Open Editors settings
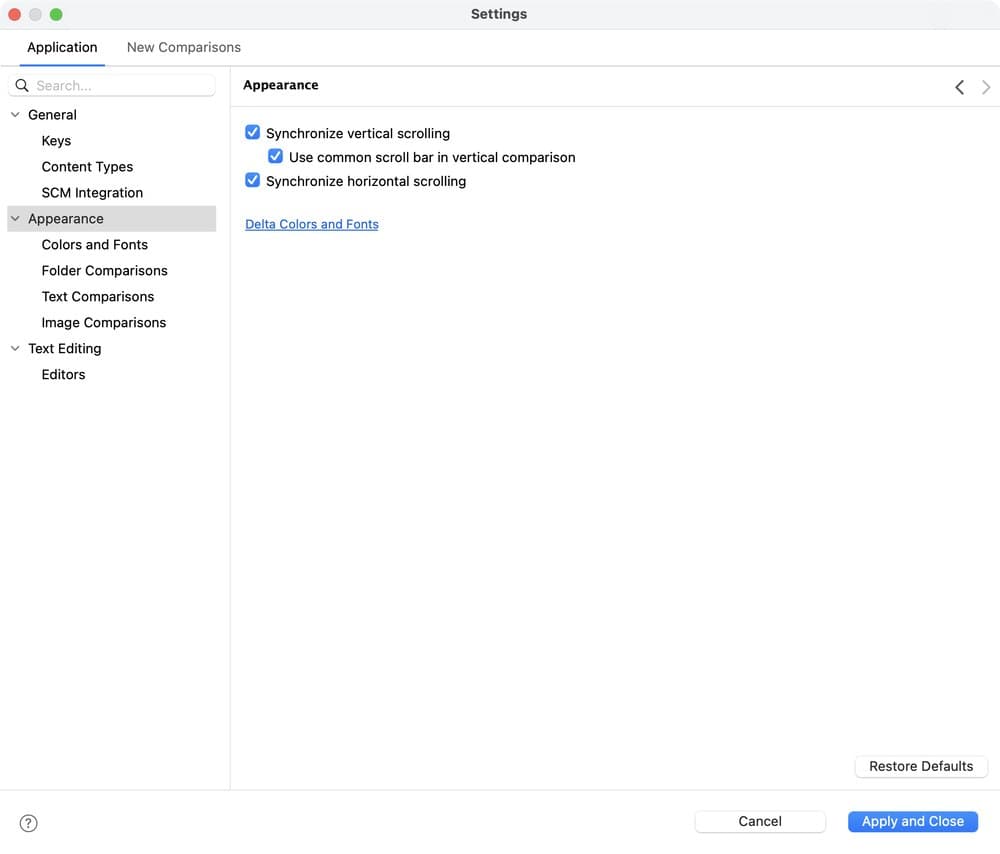Viewport: 1000px width, 854px height. 63,375
